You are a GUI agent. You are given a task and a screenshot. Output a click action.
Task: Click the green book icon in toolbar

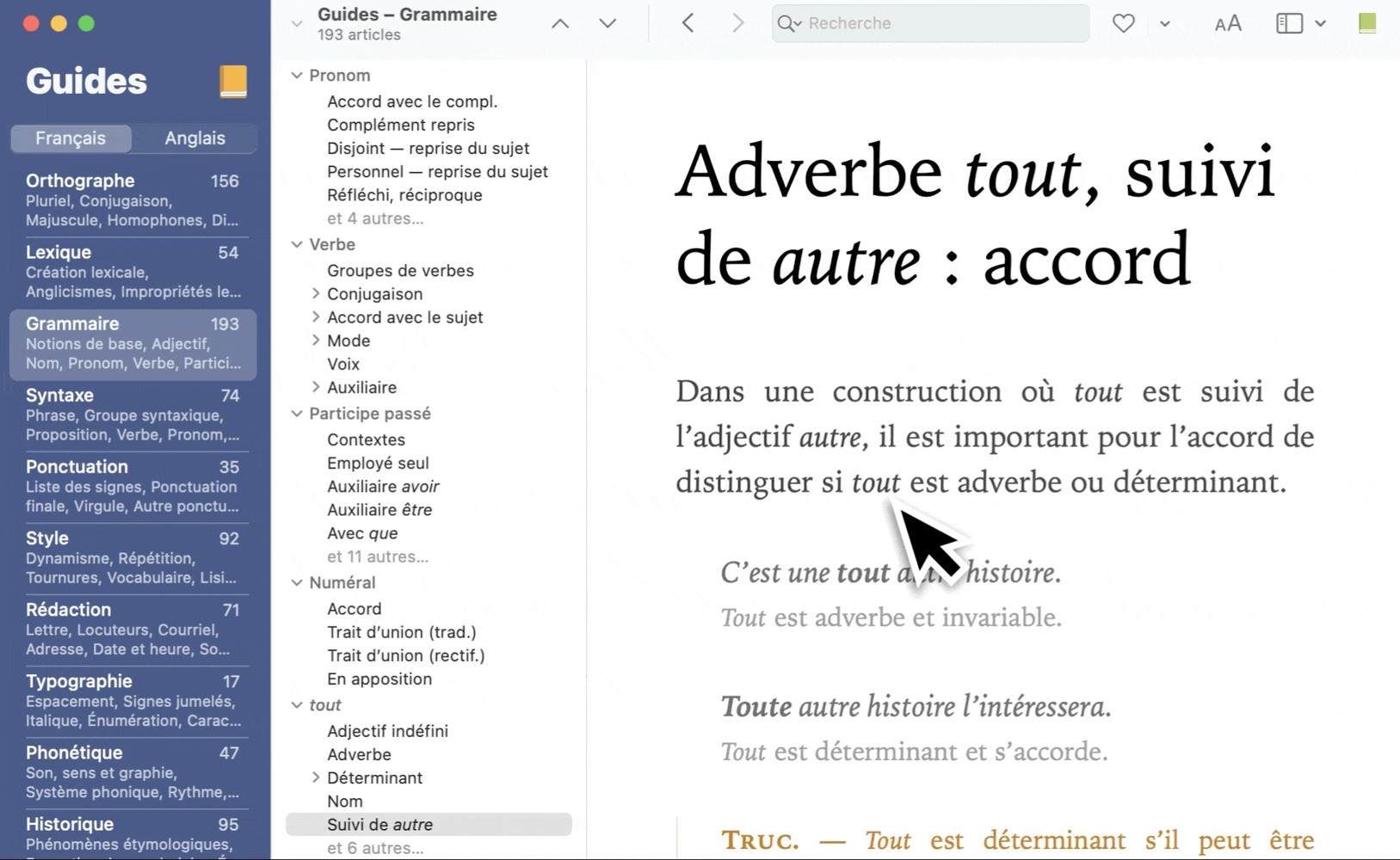(1366, 23)
